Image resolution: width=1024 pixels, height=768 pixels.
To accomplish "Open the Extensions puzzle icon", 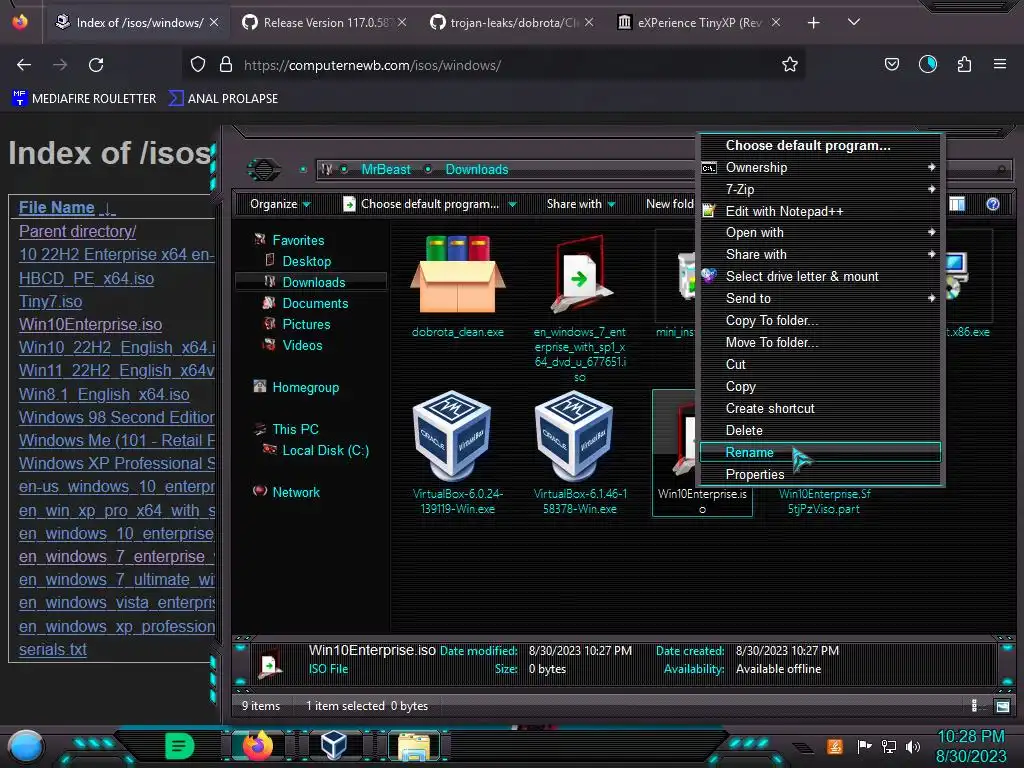I will (x=964, y=64).
